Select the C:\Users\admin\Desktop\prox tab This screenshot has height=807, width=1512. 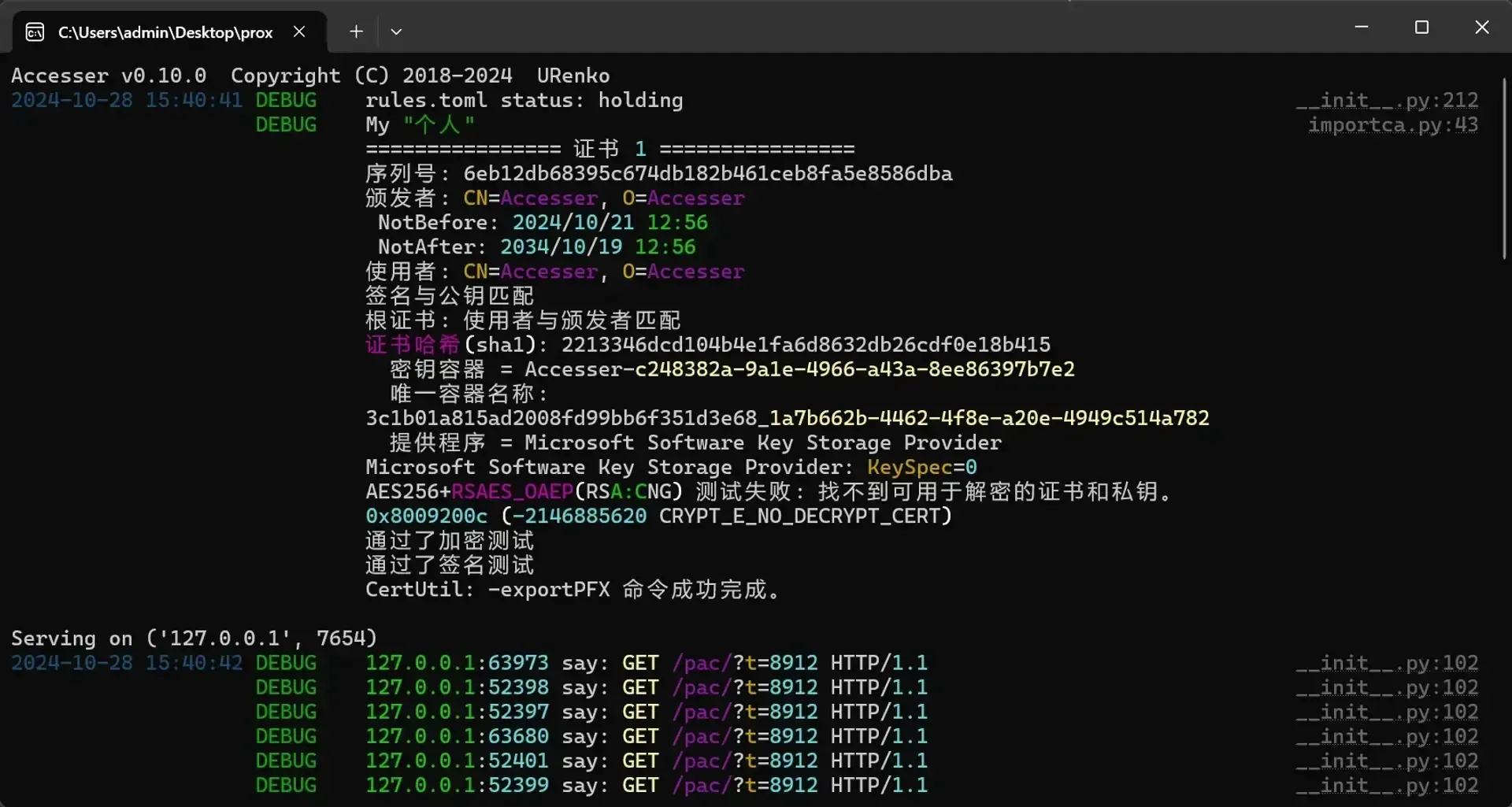(x=165, y=32)
